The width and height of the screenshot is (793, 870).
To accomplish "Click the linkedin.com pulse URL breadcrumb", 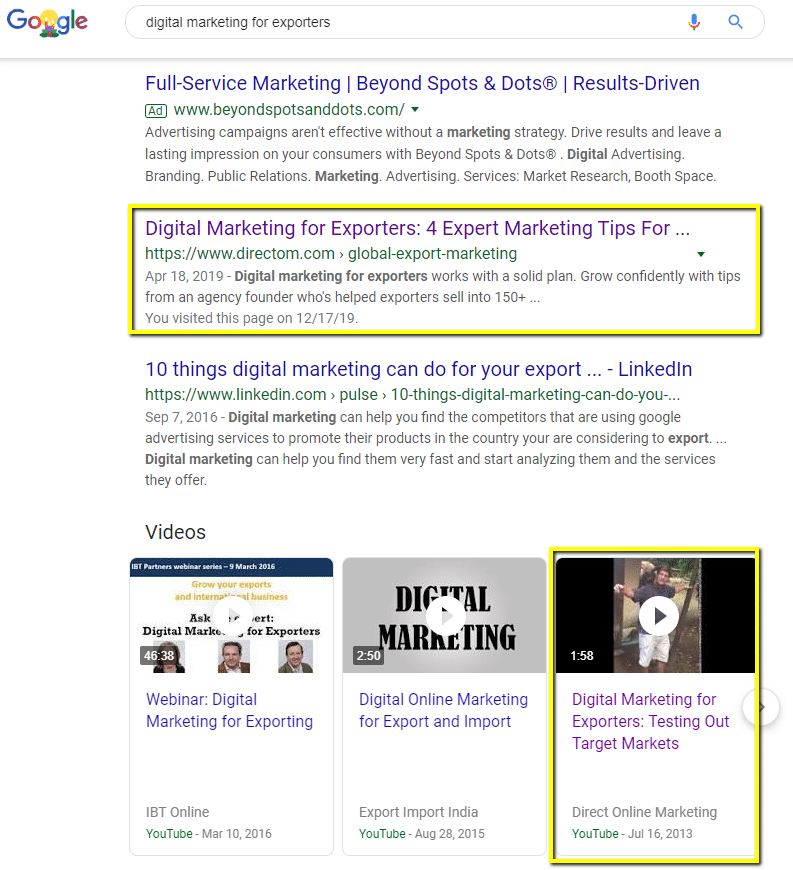I will click(412, 394).
